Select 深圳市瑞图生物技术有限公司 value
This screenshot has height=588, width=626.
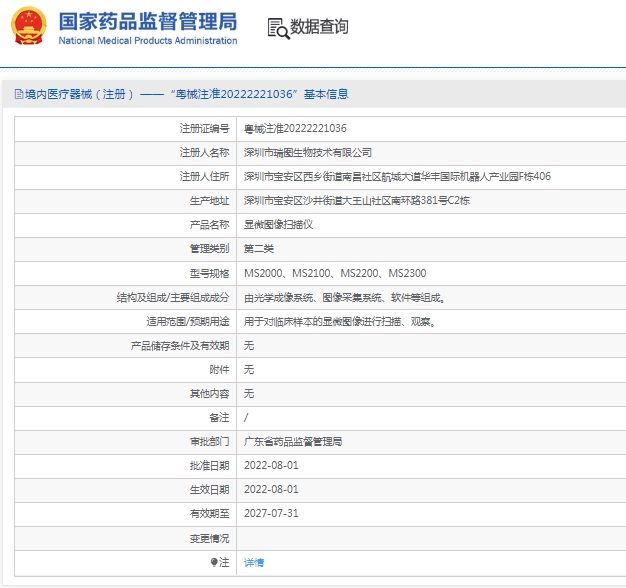(x=308, y=152)
